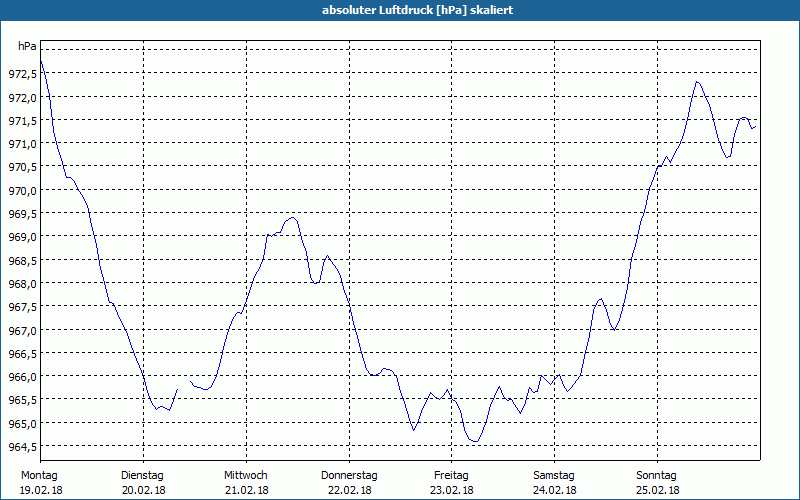800x500 pixels.
Task: Click the date 22.02.18
Action: click(349, 490)
